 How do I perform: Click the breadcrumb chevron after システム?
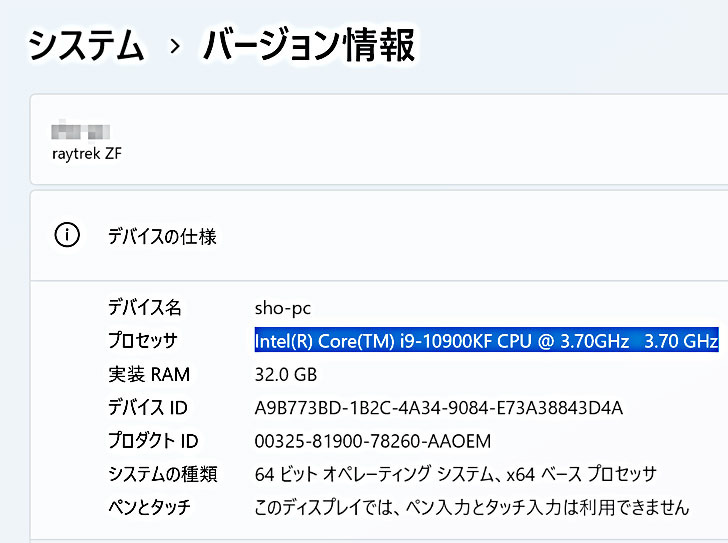tap(175, 47)
